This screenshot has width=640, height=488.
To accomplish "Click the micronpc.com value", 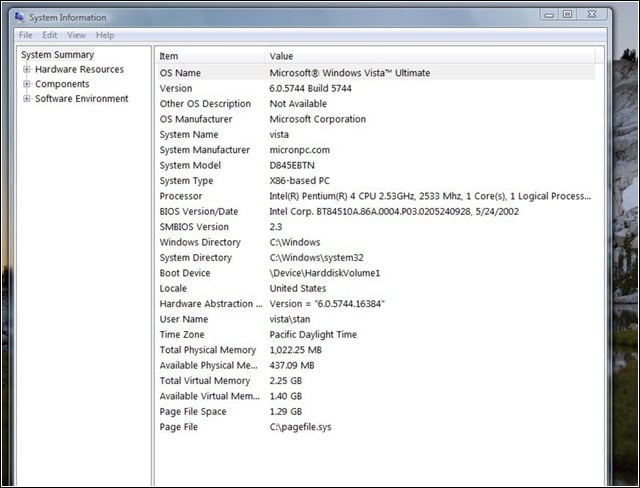I will point(300,150).
